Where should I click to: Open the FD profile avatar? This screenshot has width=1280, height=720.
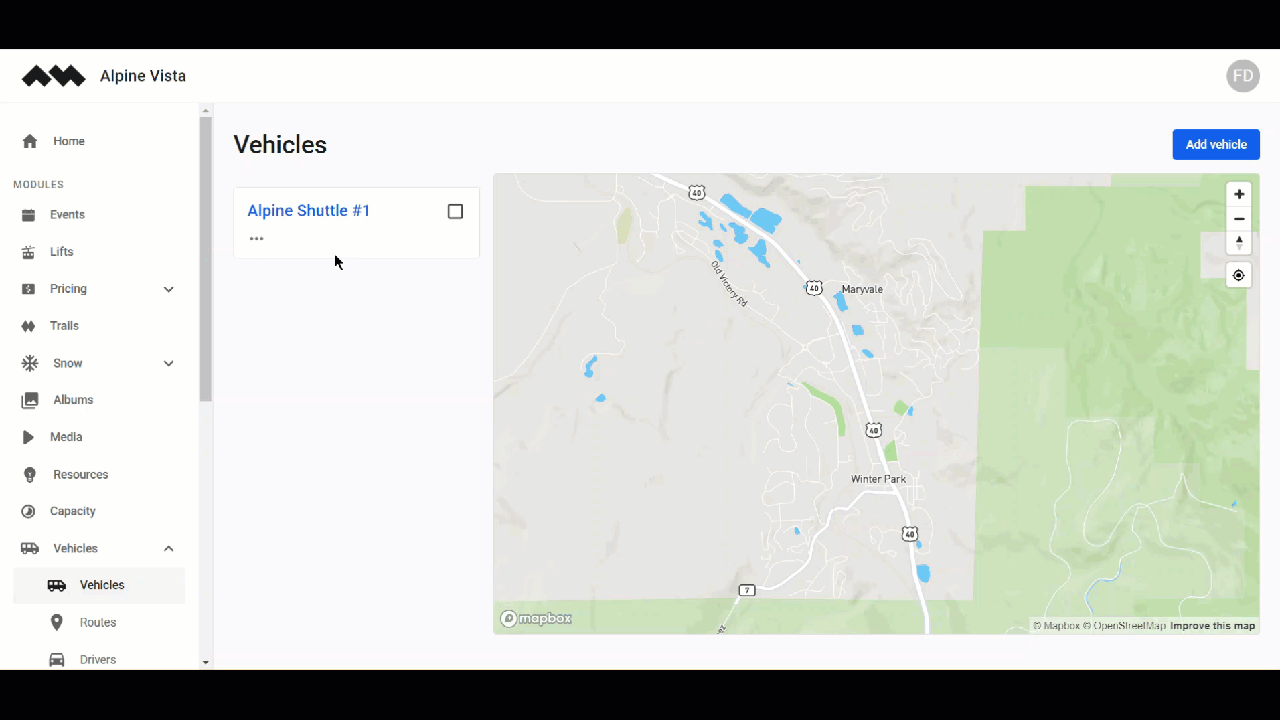(1242, 76)
